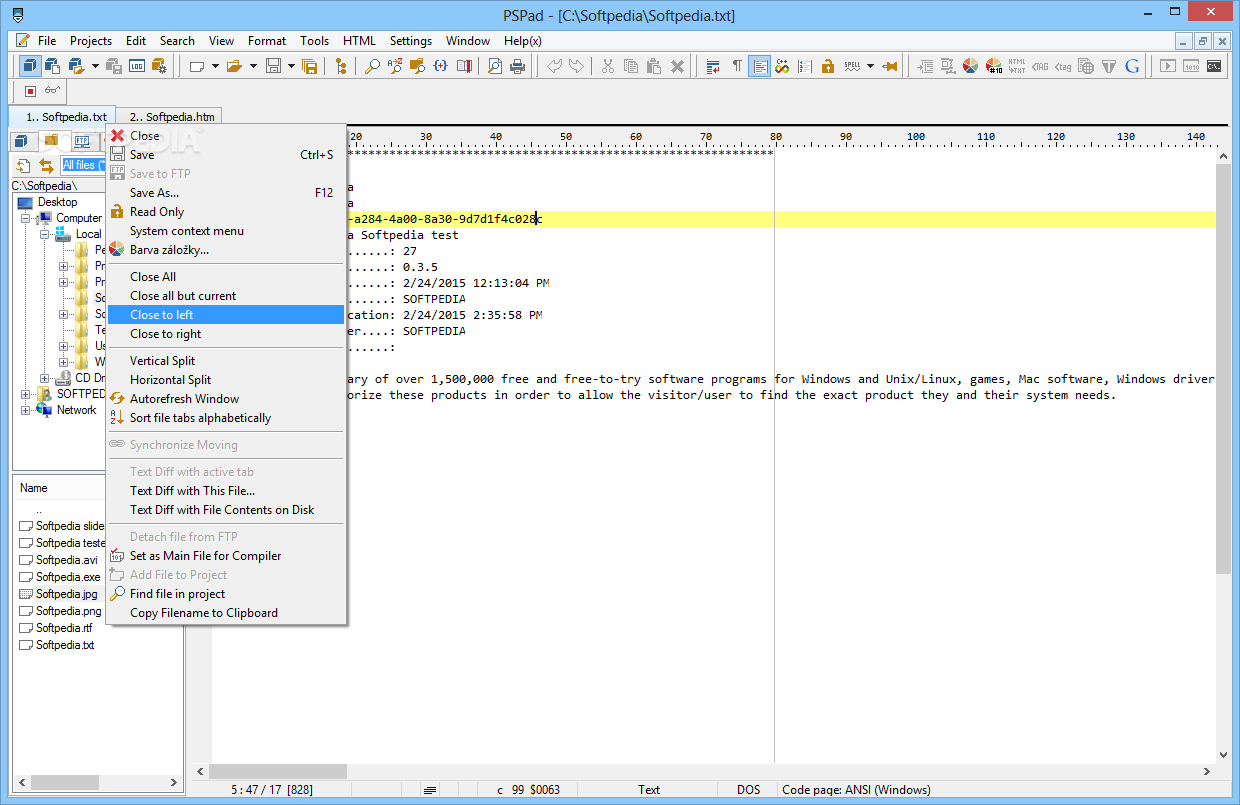This screenshot has width=1240, height=805.
Task: Toggle Read Only in context menu
Action: [x=157, y=212]
